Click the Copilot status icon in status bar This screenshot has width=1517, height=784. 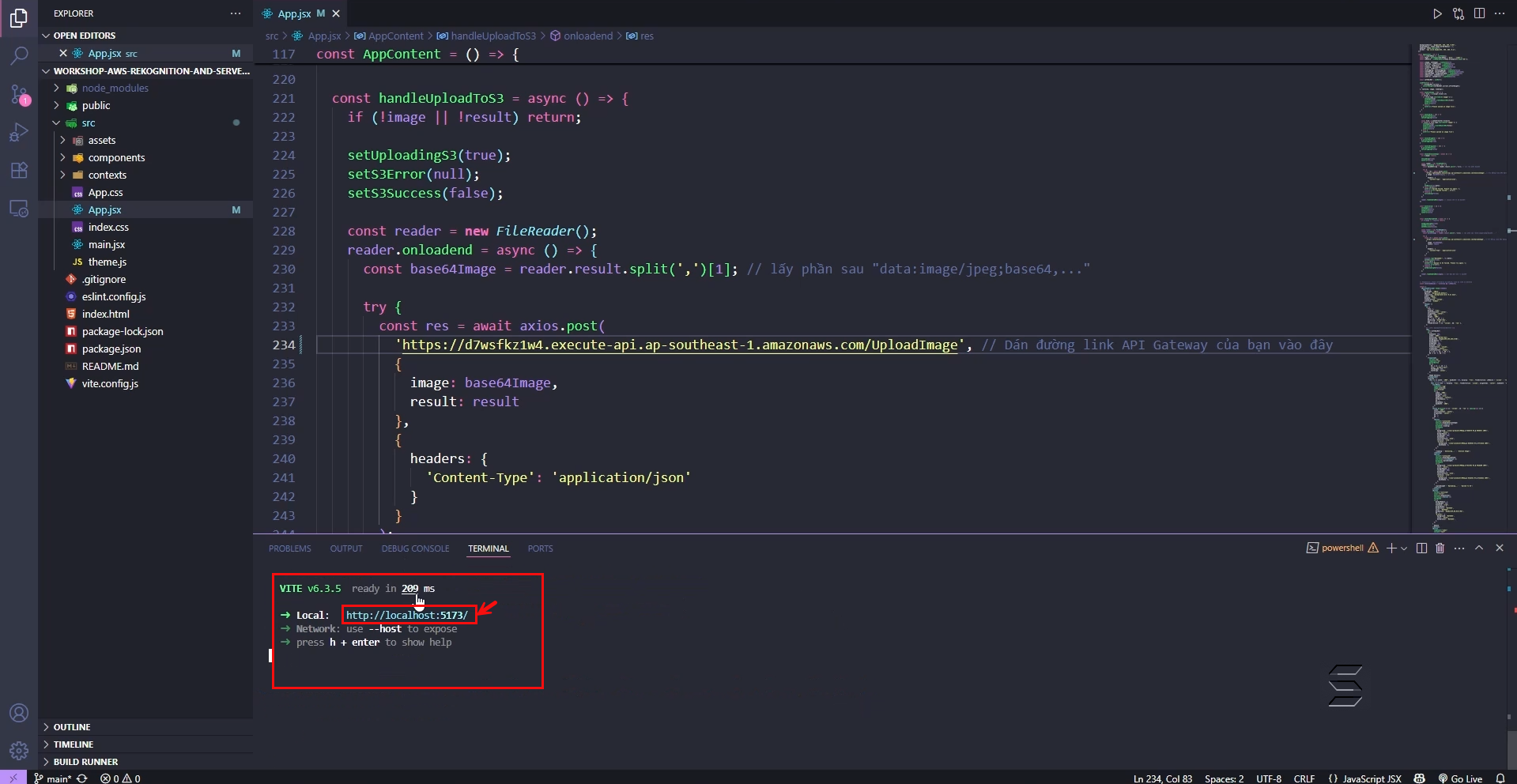tap(1420, 778)
